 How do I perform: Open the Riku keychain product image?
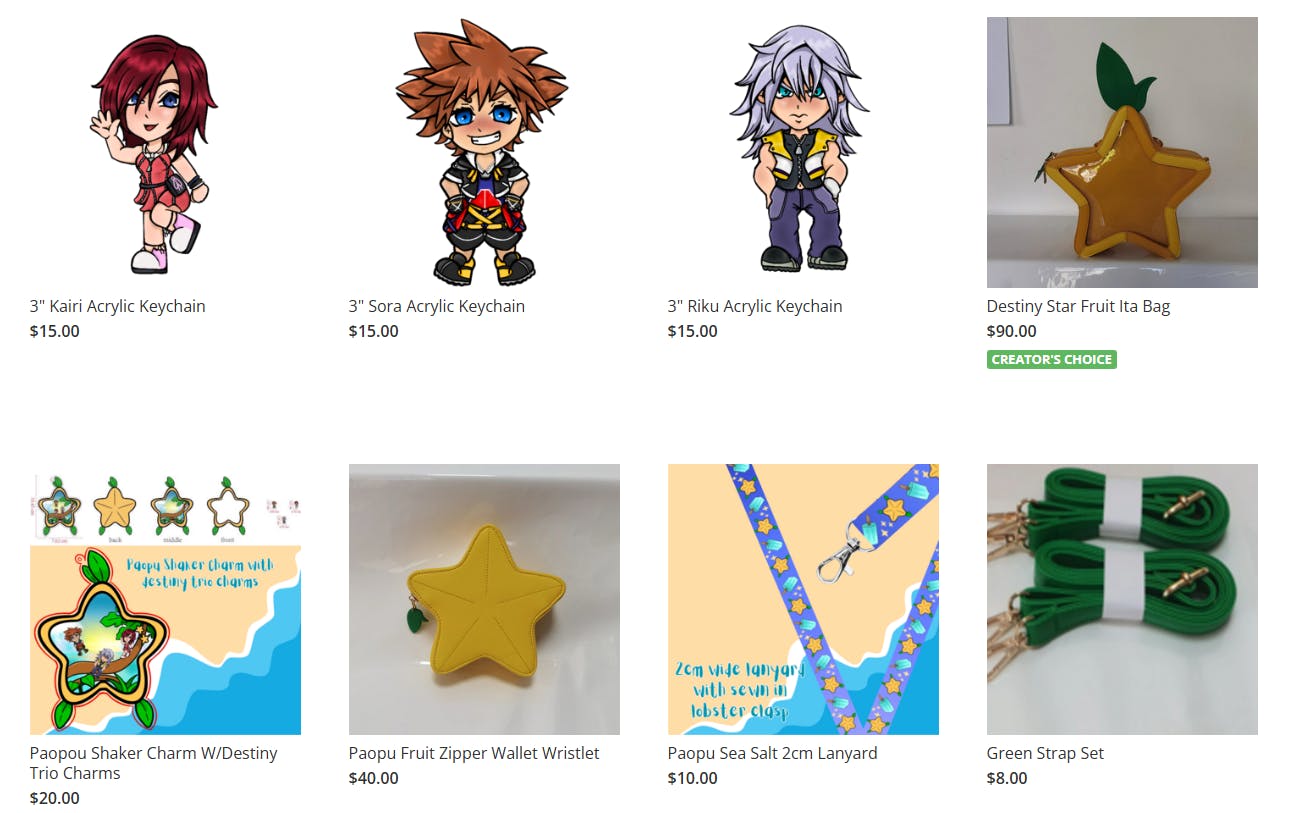coord(803,152)
